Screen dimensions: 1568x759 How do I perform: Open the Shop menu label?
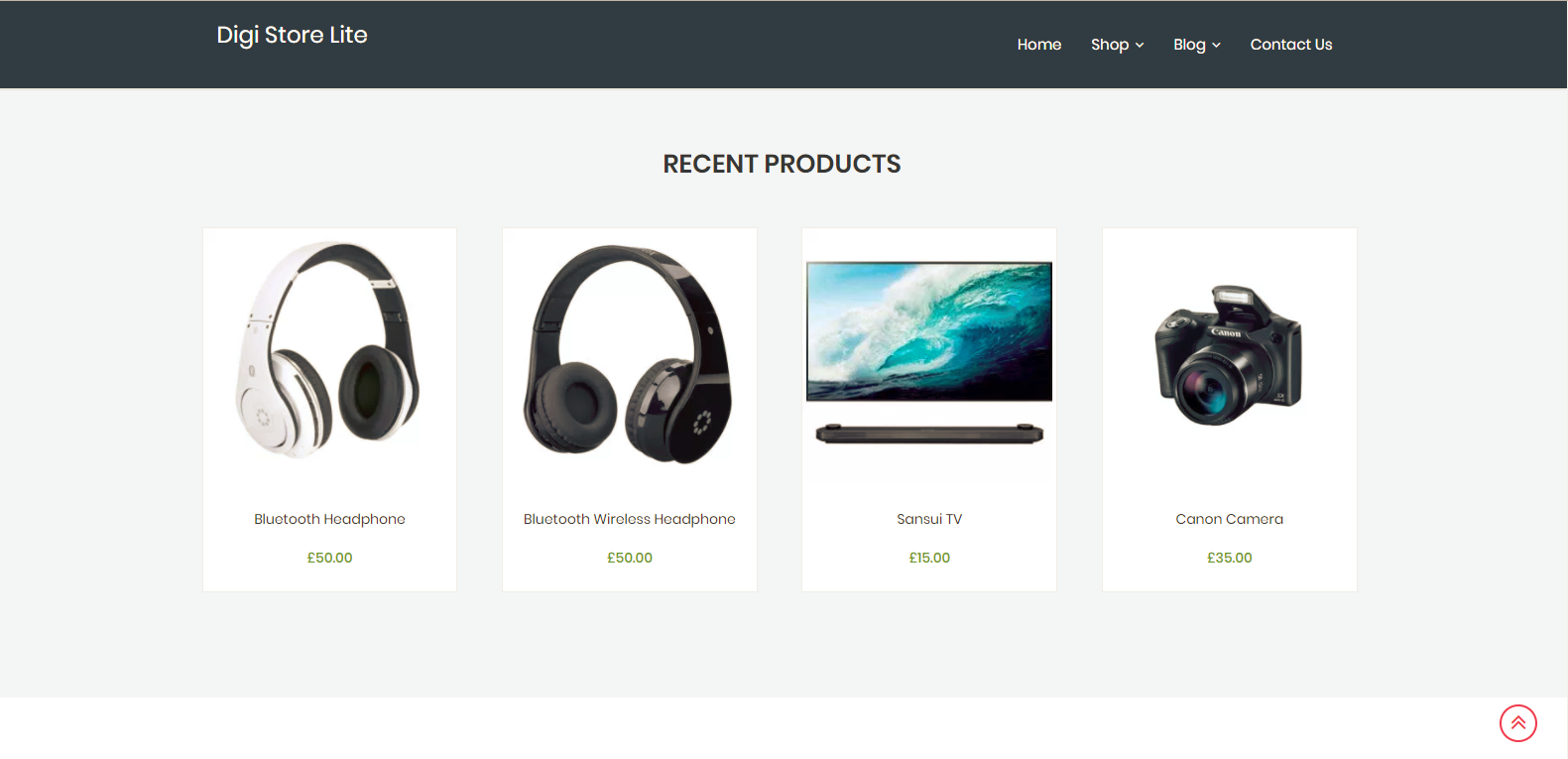[x=1110, y=45]
